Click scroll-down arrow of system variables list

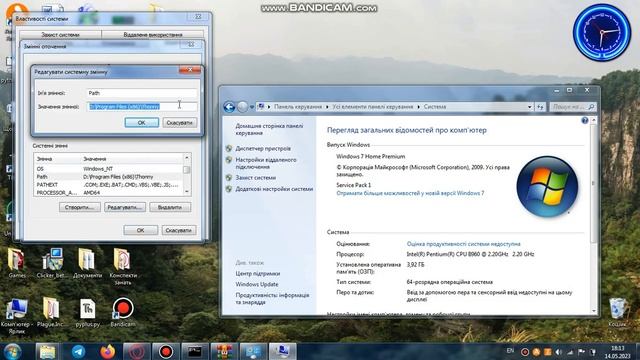click(187, 191)
